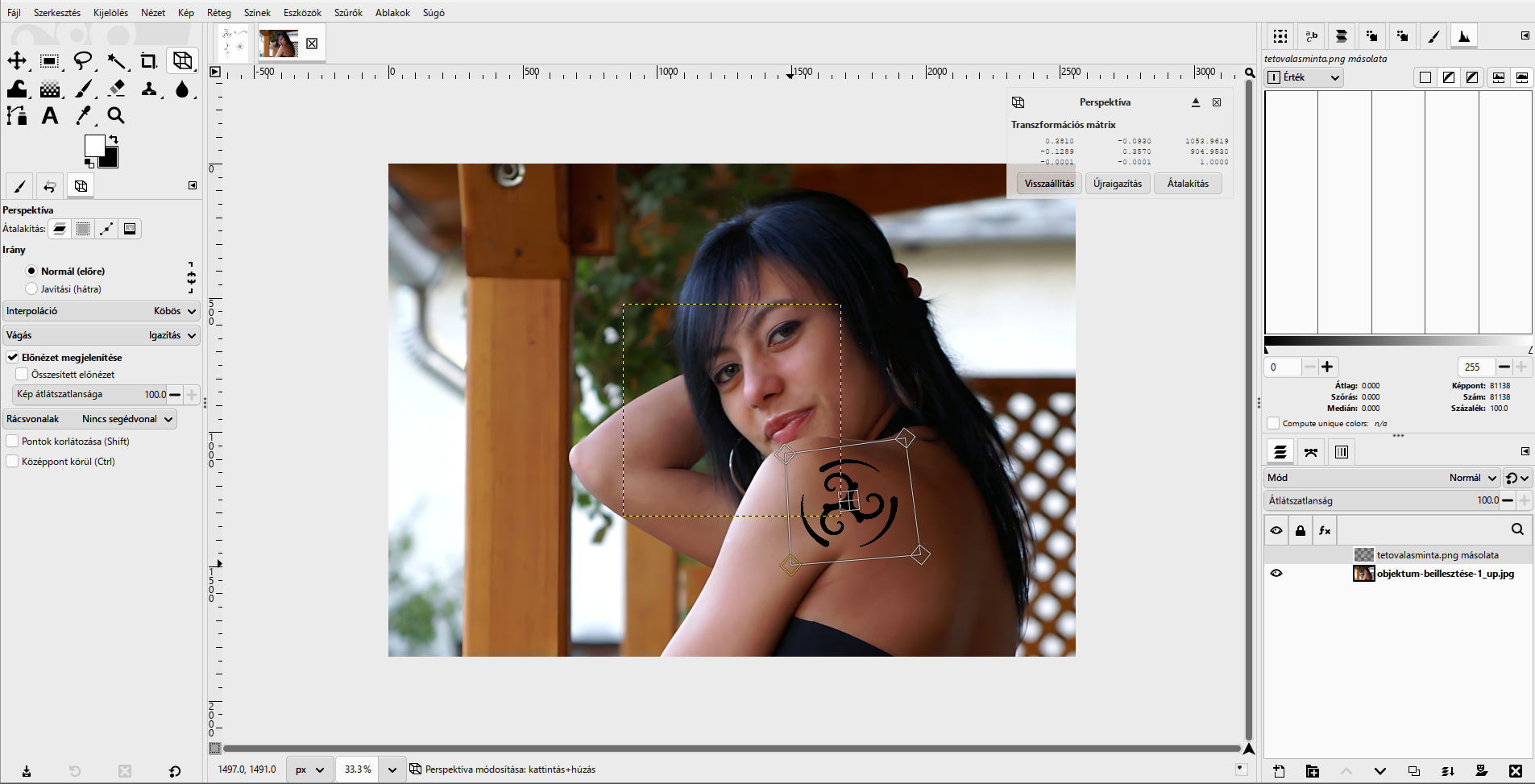Click the Visszaállítás reset button
This screenshot has height=784, width=1535.
pyautogui.click(x=1049, y=184)
